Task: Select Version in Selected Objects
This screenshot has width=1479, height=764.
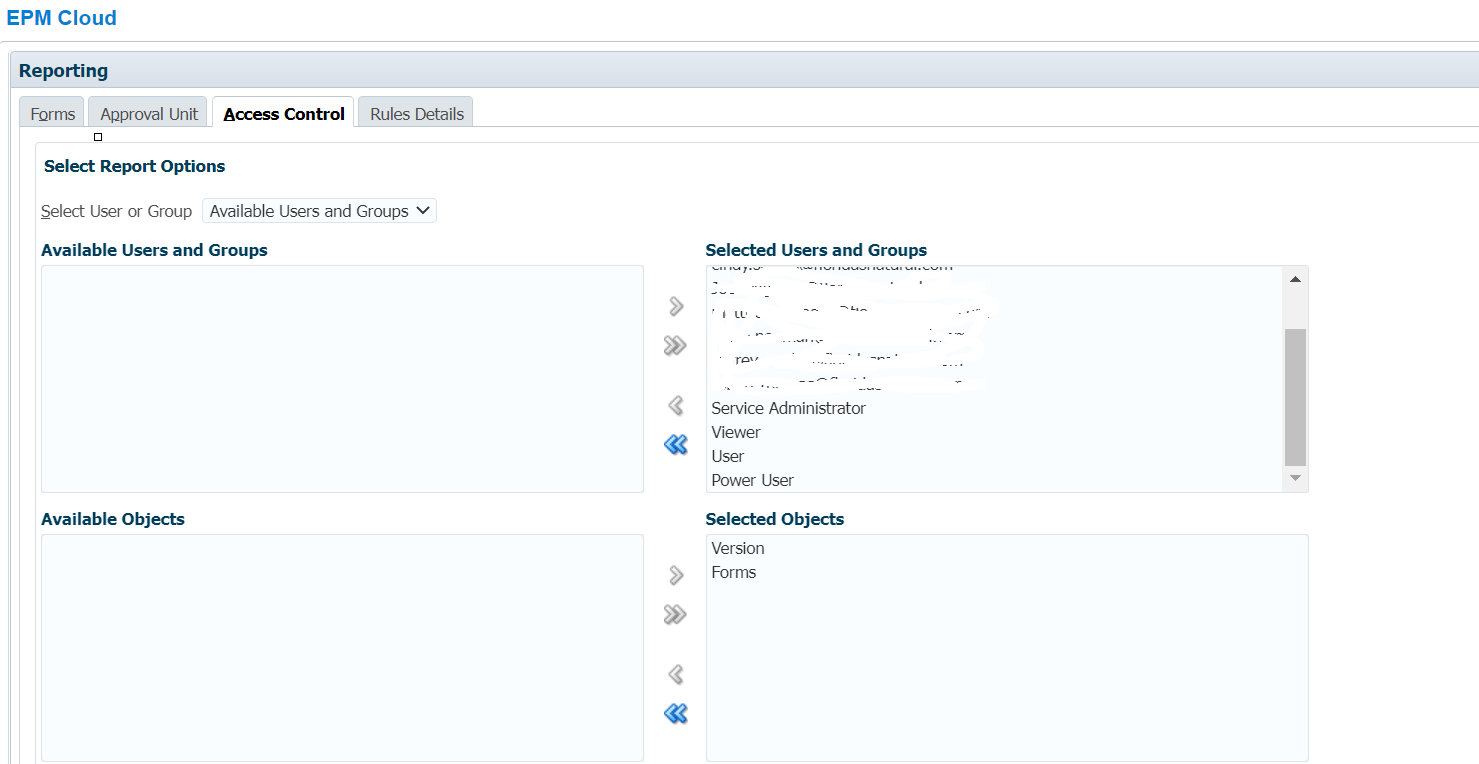Action: 738,548
